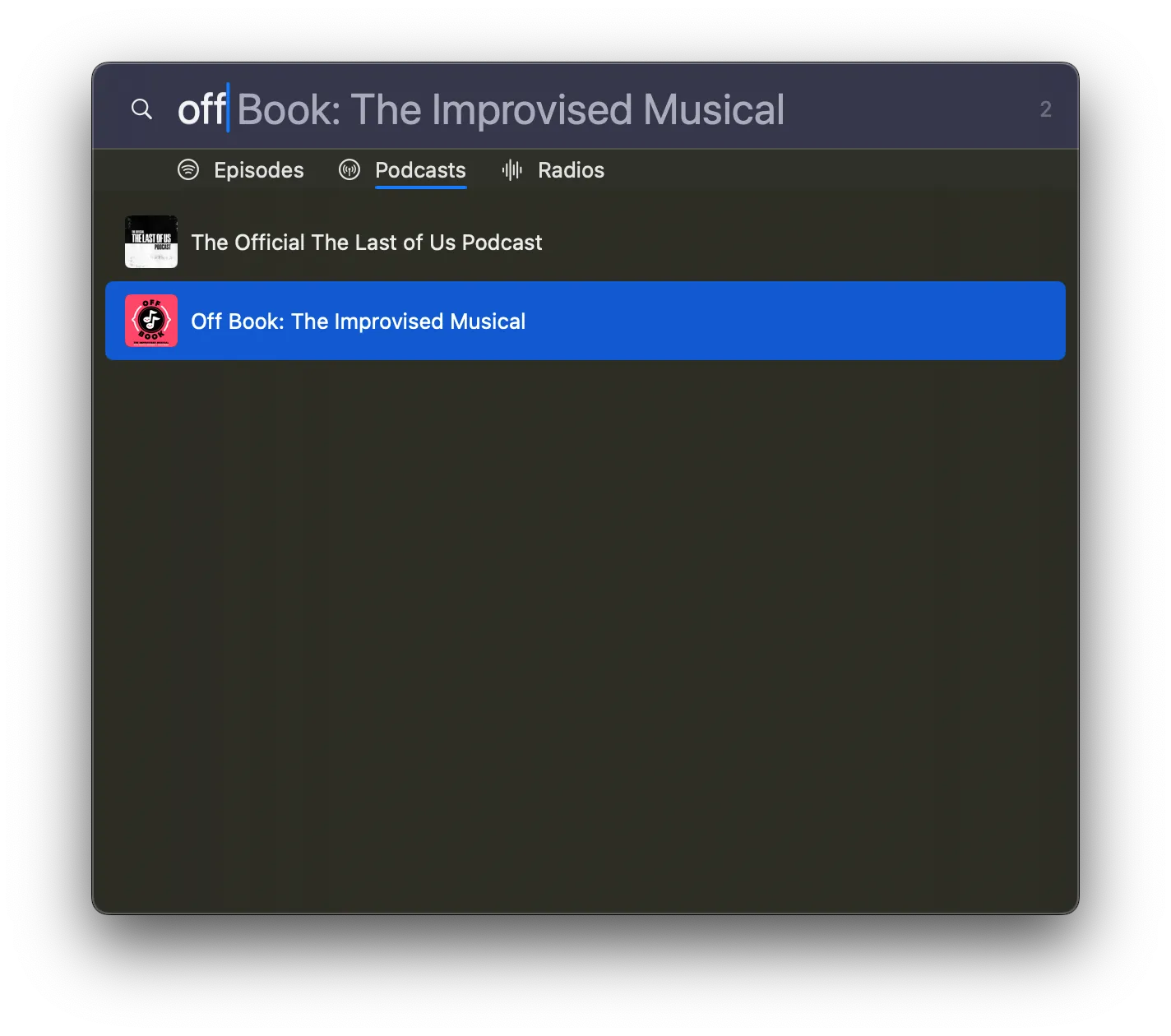1171x1036 pixels.
Task: Click the blue underline beneath Podcasts
Action: 420,187
